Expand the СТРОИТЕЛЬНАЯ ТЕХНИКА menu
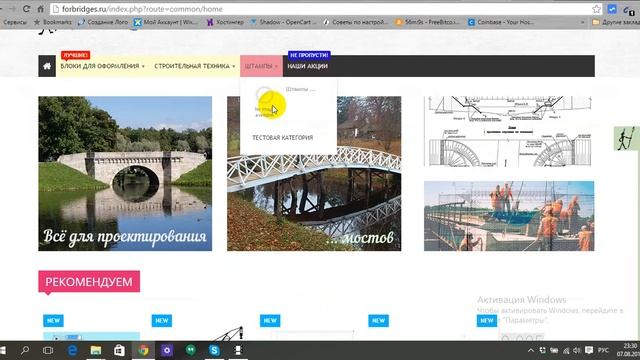The height and width of the screenshot is (360, 640). pyautogui.click(x=194, y=66)
